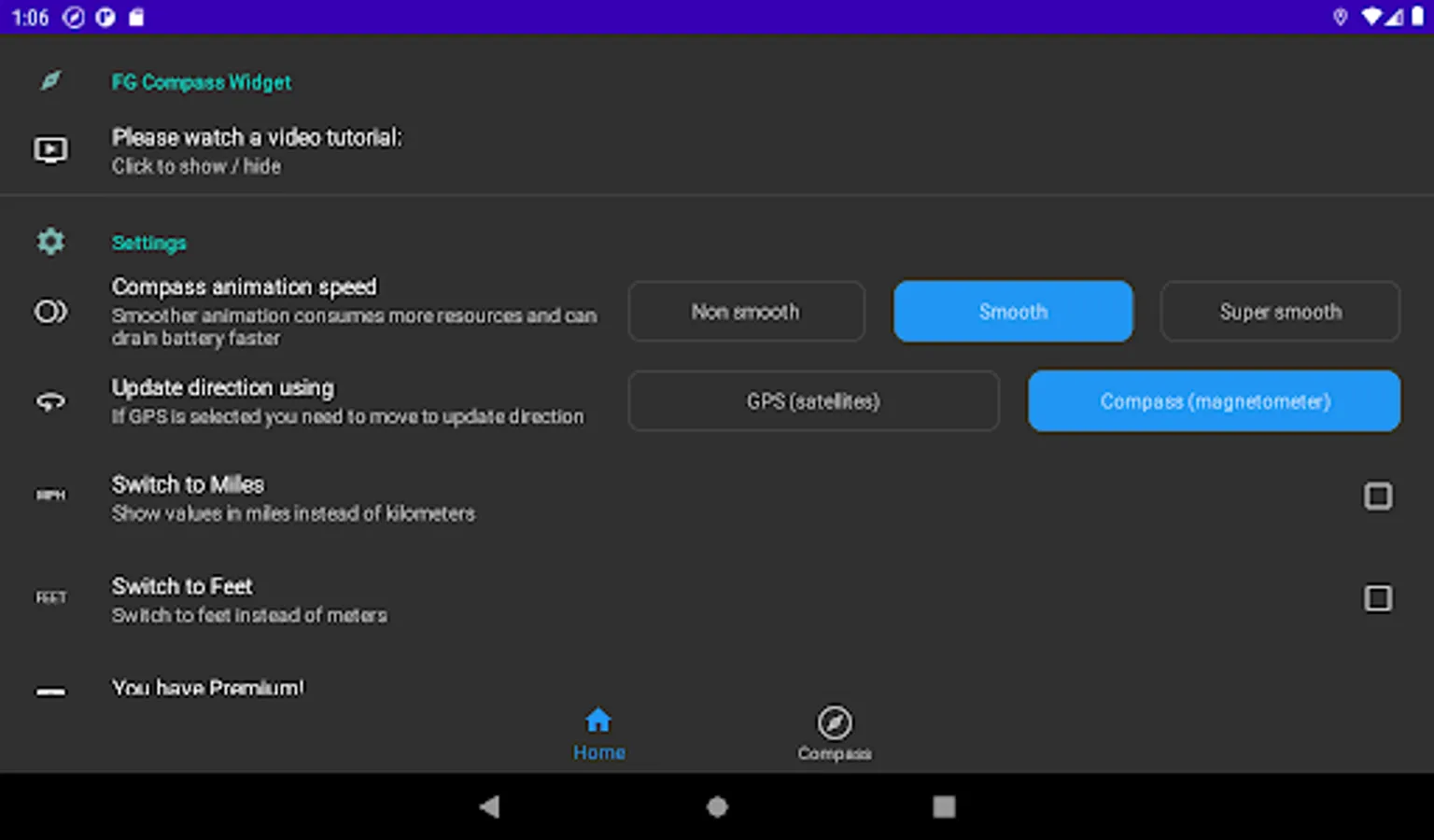The width and height of the screenshot is (1434, 840).
Task: Click the Switch to Feet label
Action: pyautogui.click(x=182, y=586)
